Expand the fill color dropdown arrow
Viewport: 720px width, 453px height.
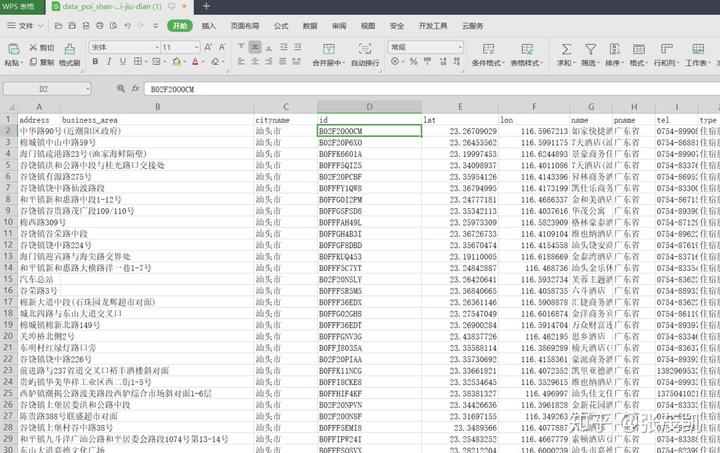pyautogui.click(x=185, y=62)
